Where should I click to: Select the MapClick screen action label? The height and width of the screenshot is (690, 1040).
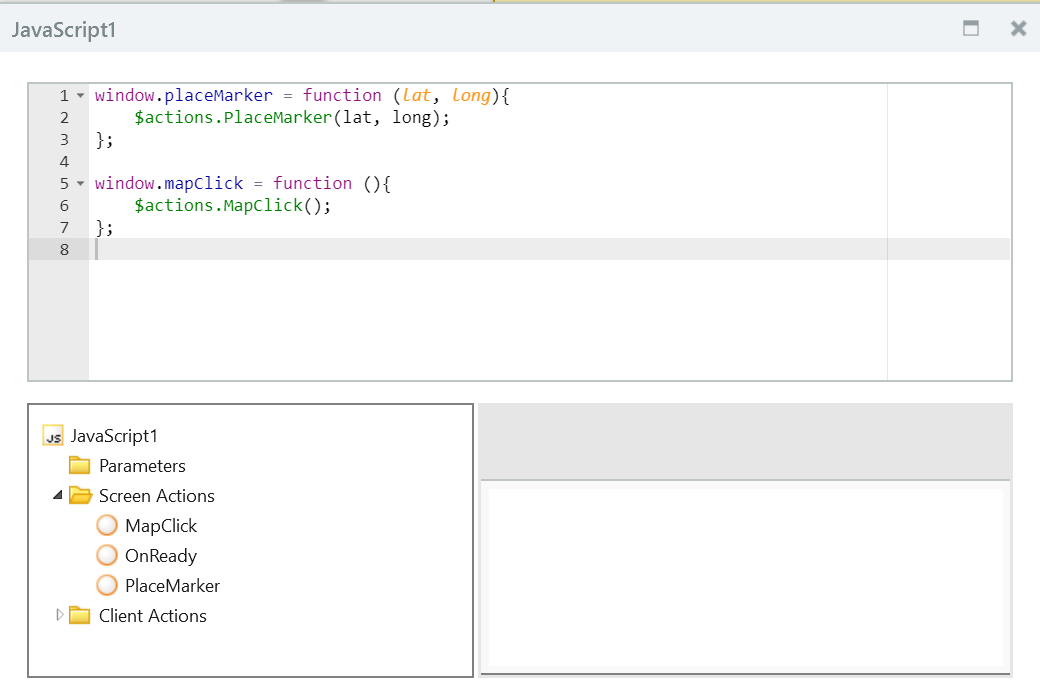162,525
